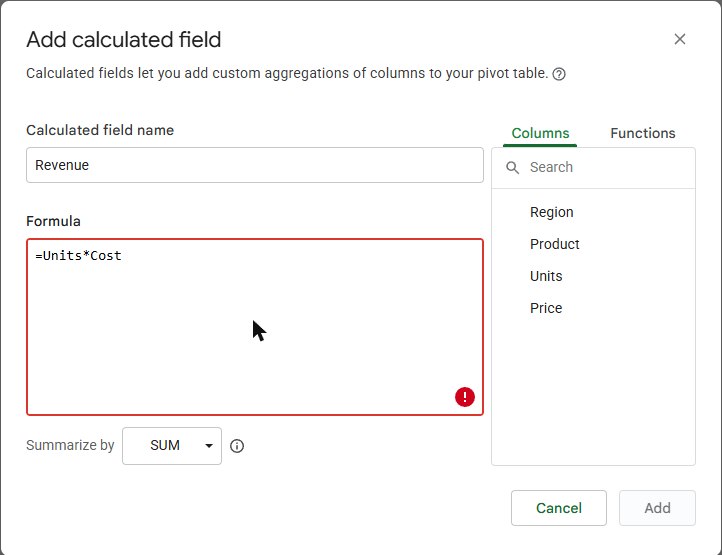The width and height of the screenshot is (722, 555).
Task: Click the red formula error icon
Action: pyautogui.click(x=465, y=397)
